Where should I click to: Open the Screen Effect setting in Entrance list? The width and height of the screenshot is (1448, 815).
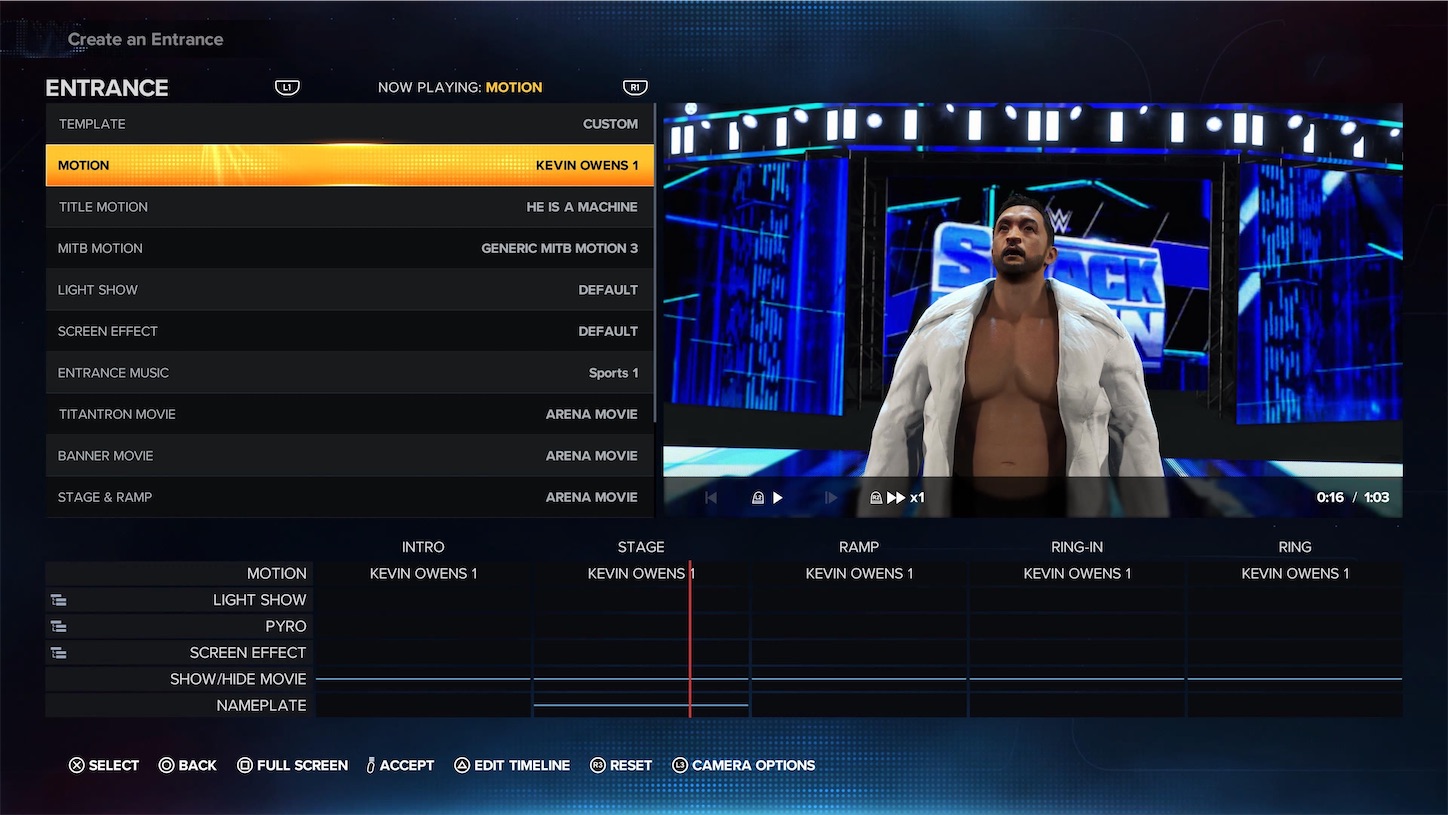click(350, 331)
